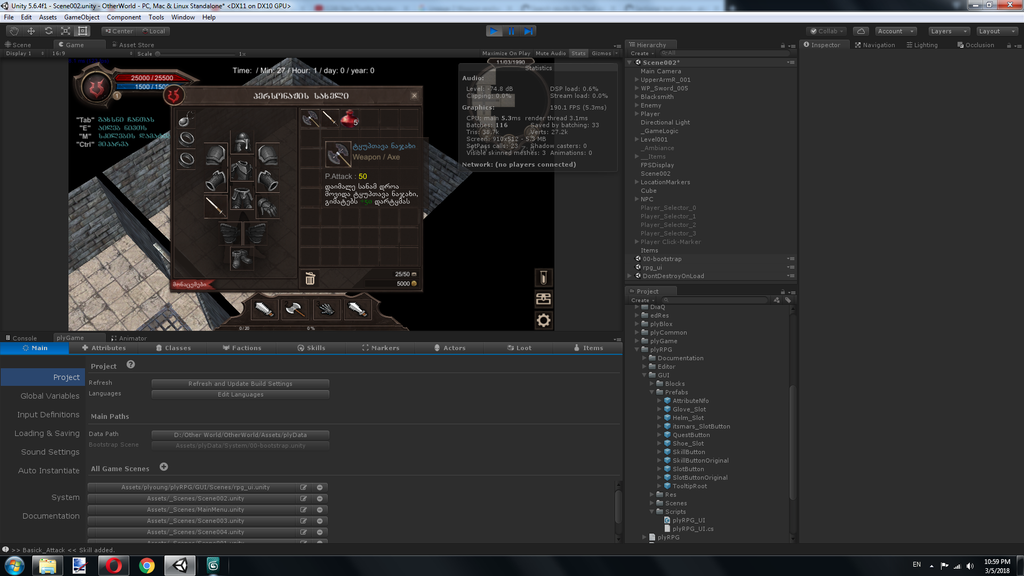
Task: Toggle the Hierarchy panel lock
Action: 782,45
